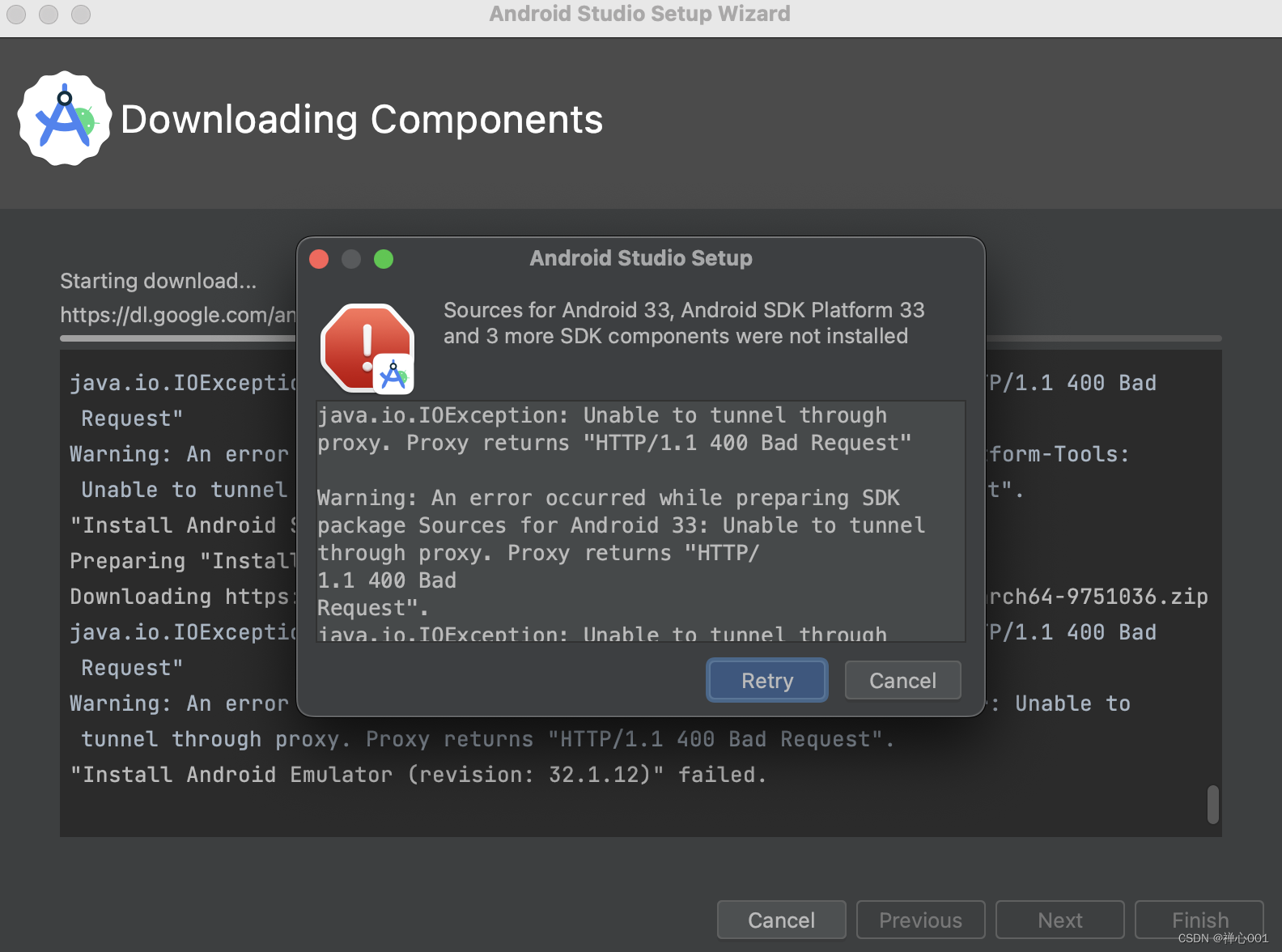Click the "Starting download..." status text
The width and height of the screenshot is (1282, 952).
[x=158, y=281]
